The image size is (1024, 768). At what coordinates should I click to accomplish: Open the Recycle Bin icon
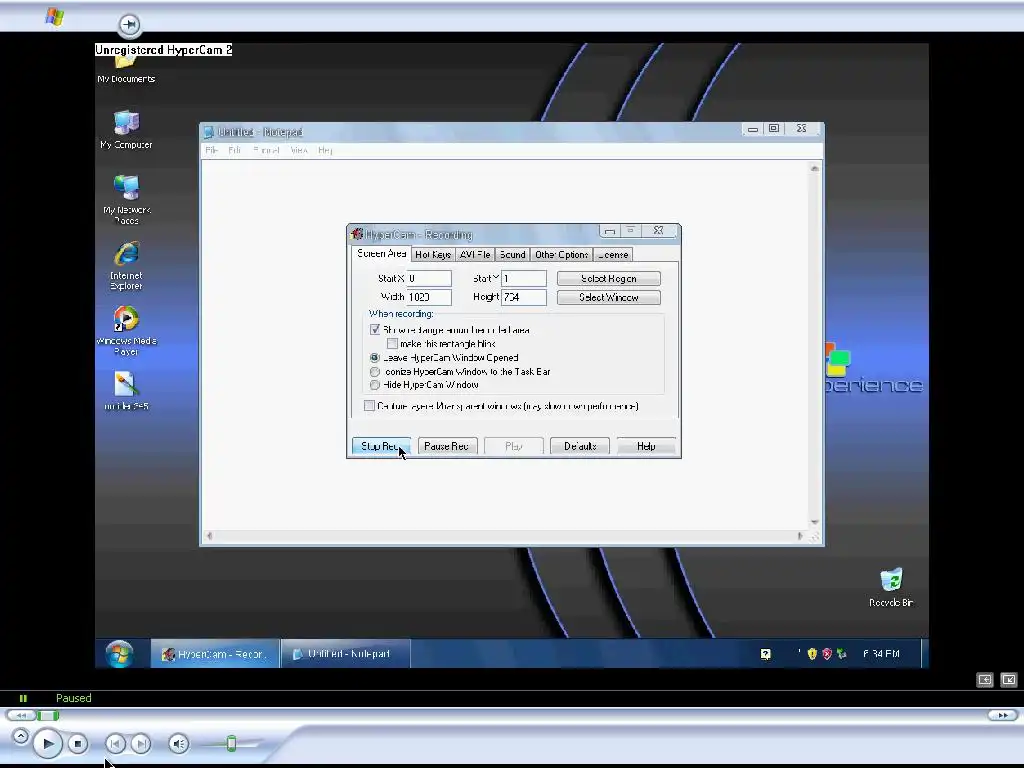[x=891, y=587]
